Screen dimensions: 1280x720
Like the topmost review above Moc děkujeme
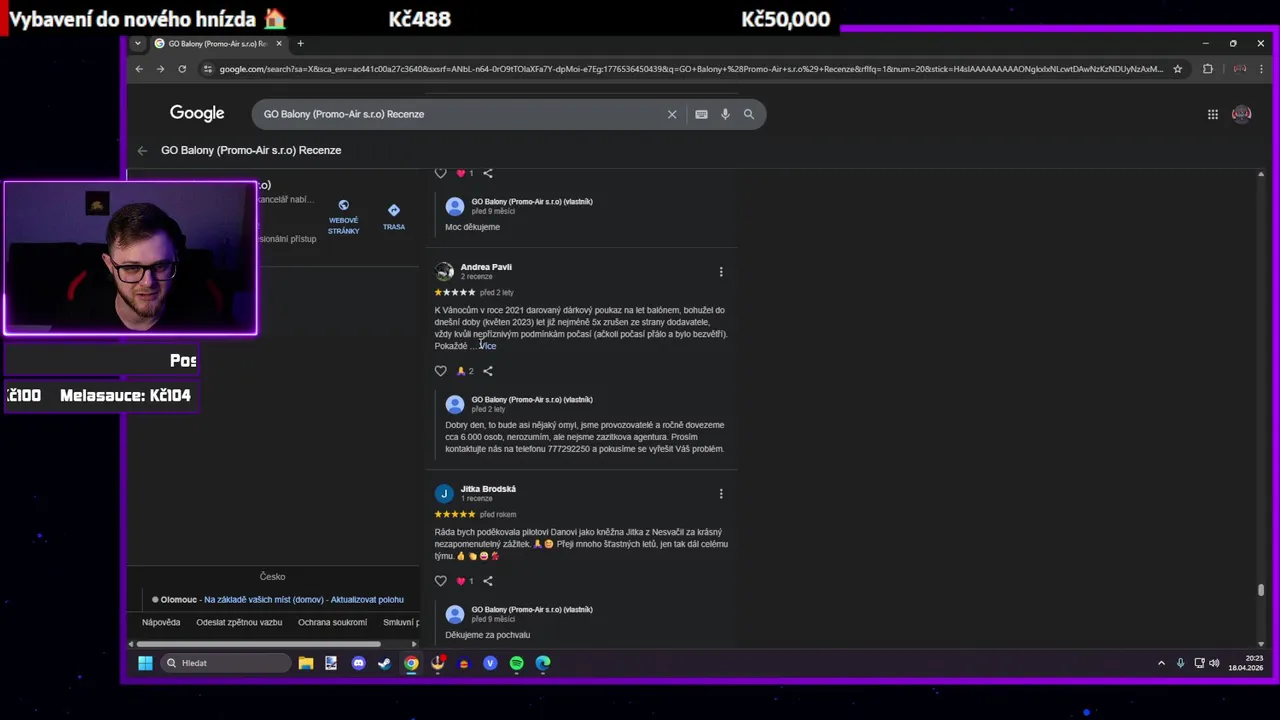click(441, 173)
